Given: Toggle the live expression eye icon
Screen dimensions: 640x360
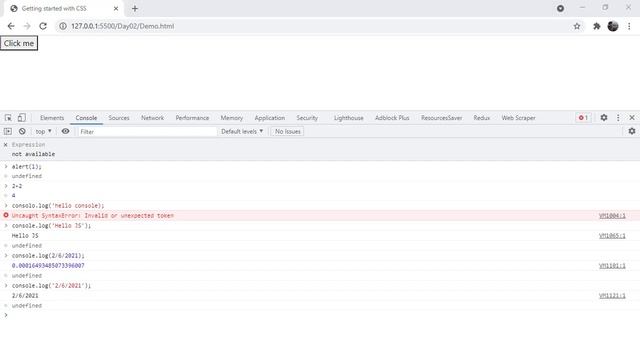Looking at the screenshot, I should pos(65,131).
